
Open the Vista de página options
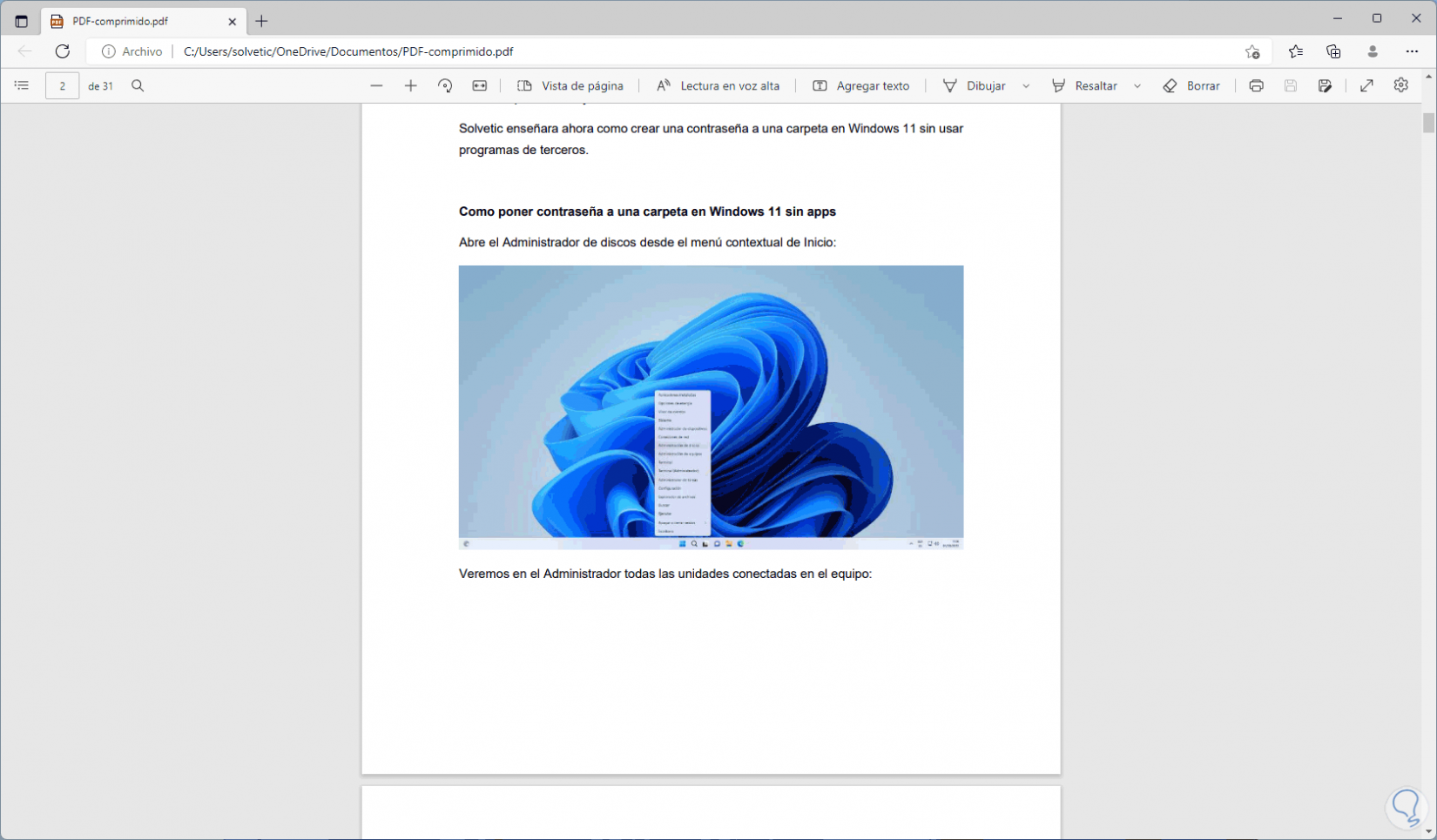[x=570, y=85]
